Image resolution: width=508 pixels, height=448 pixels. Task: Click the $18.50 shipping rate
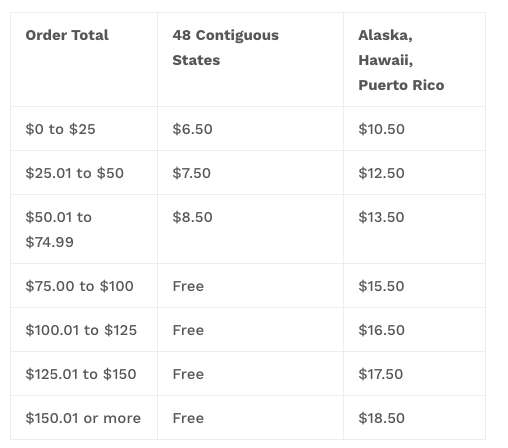(x=382, y=418)
